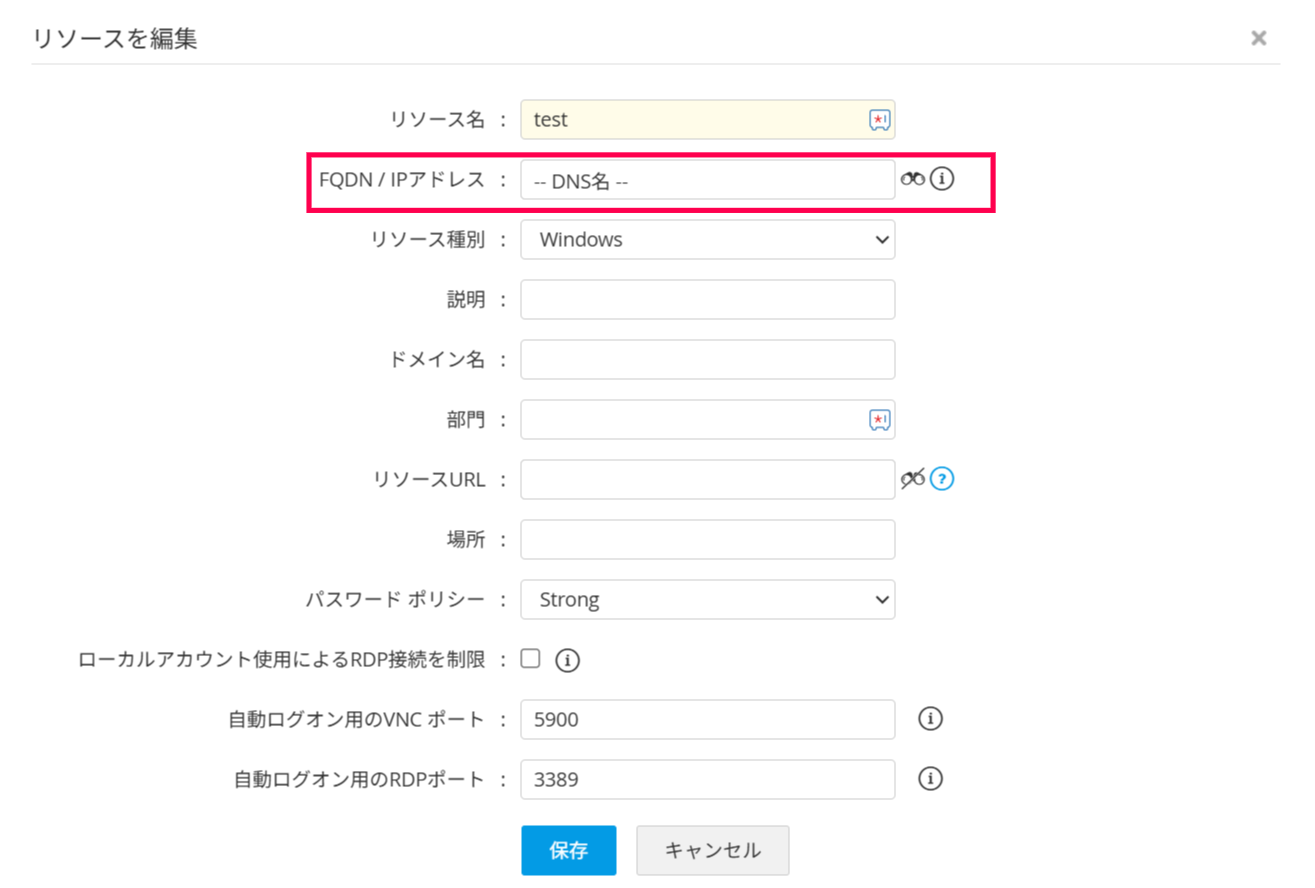The image size is (1315, 888).
Task: Focus the FQDN / IPアドレス input field
Action: pos(707,180)
